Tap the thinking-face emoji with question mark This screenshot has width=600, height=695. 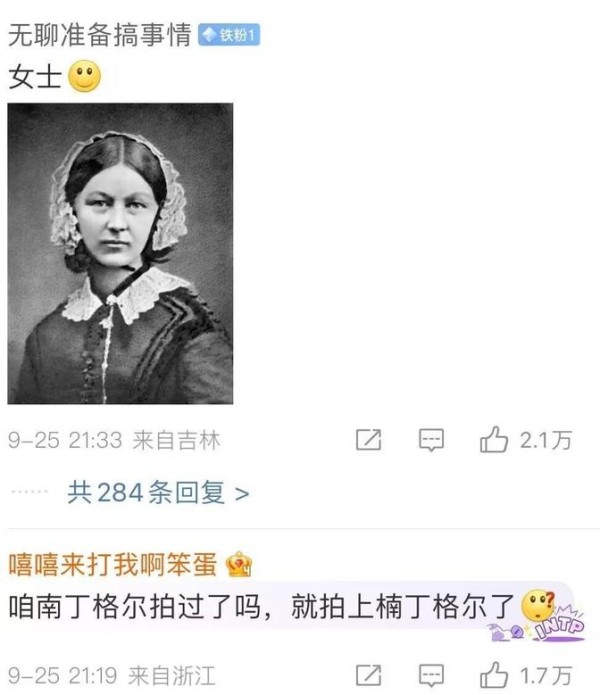click(x=538, y=605)
